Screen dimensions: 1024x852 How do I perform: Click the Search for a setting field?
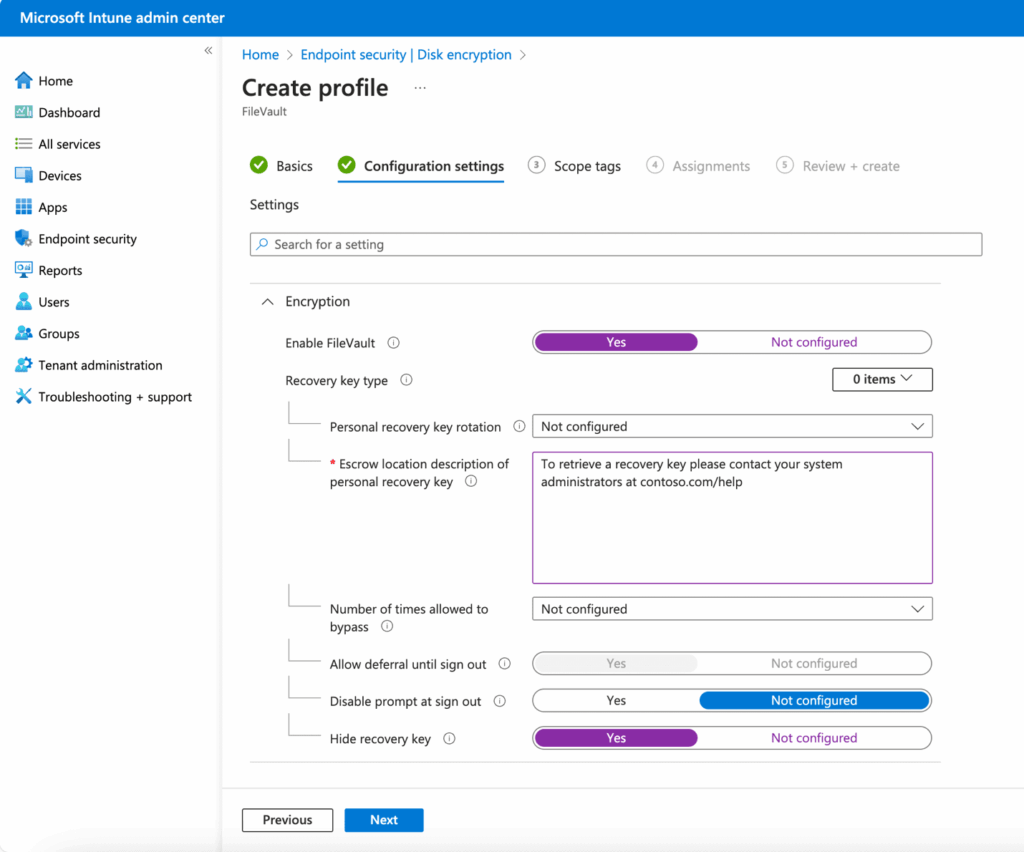pos(615,244)
